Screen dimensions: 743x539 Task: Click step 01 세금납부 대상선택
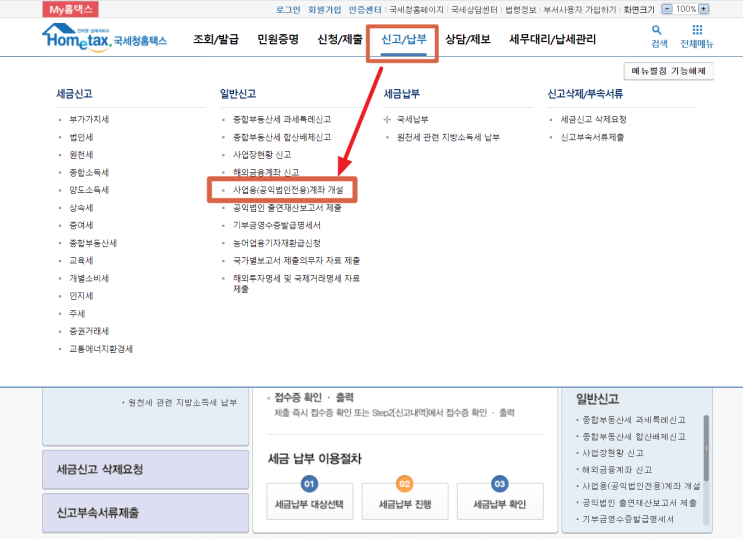(x=309, y=502)
